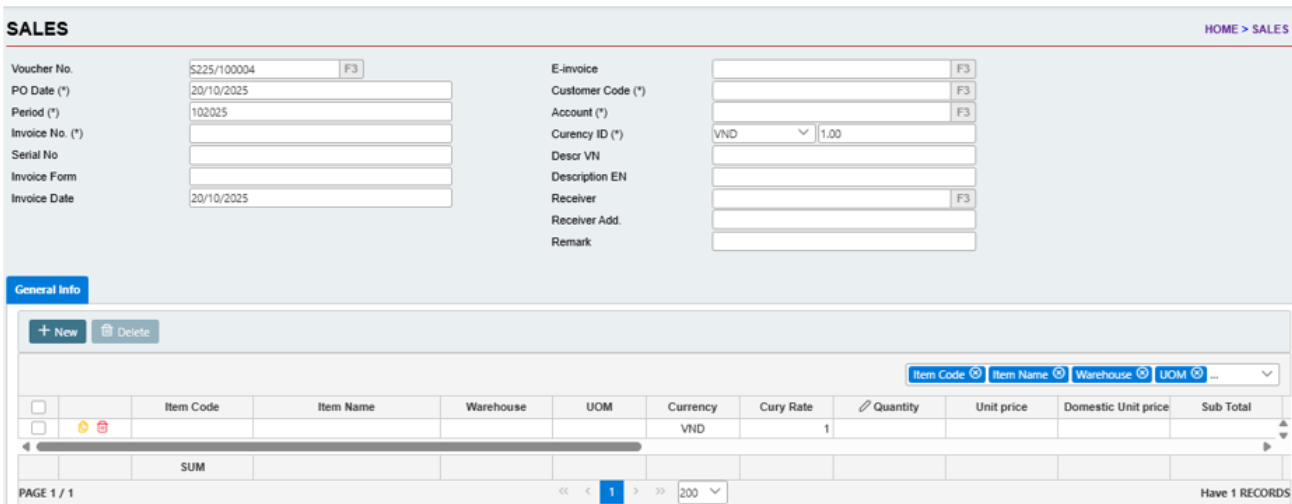The width and height of the screenshot is (1292, 504).
Task: Open the Account F3 lookup
Action: (962, 112)
